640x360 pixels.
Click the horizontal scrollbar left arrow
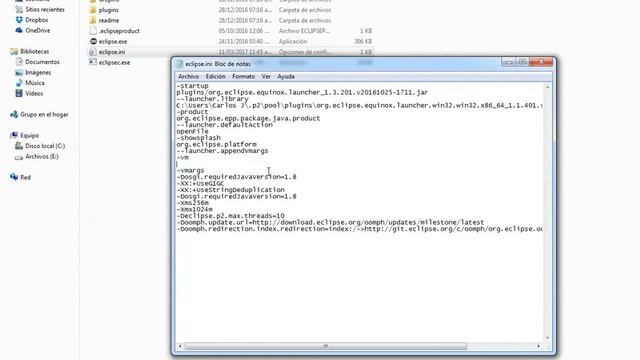[x=180, y=346]
